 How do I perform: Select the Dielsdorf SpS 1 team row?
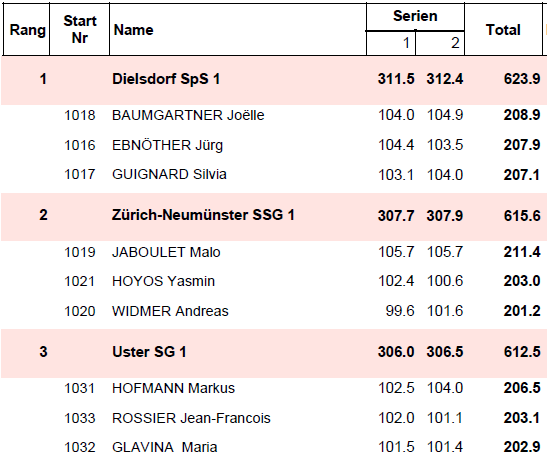(x=274, y=80)
